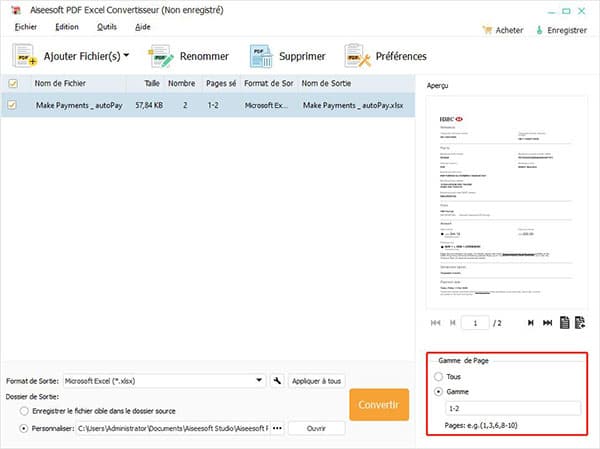
Task: Click the Ajouter Fichier(s) PDF icon
Action: point(24,56)
